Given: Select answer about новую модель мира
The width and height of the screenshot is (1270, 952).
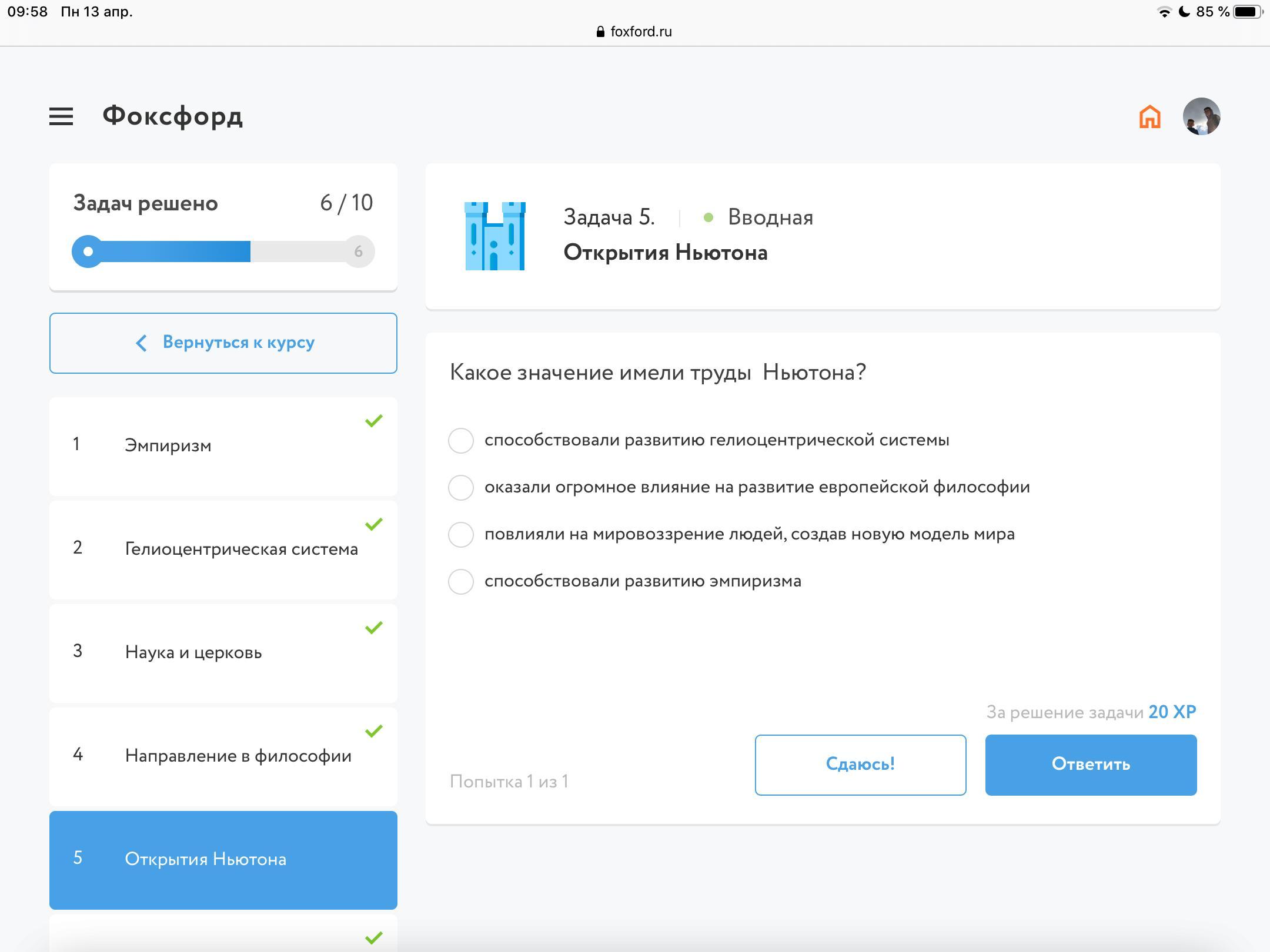Looking at the screenshot, I should click(x=461, y=534).
